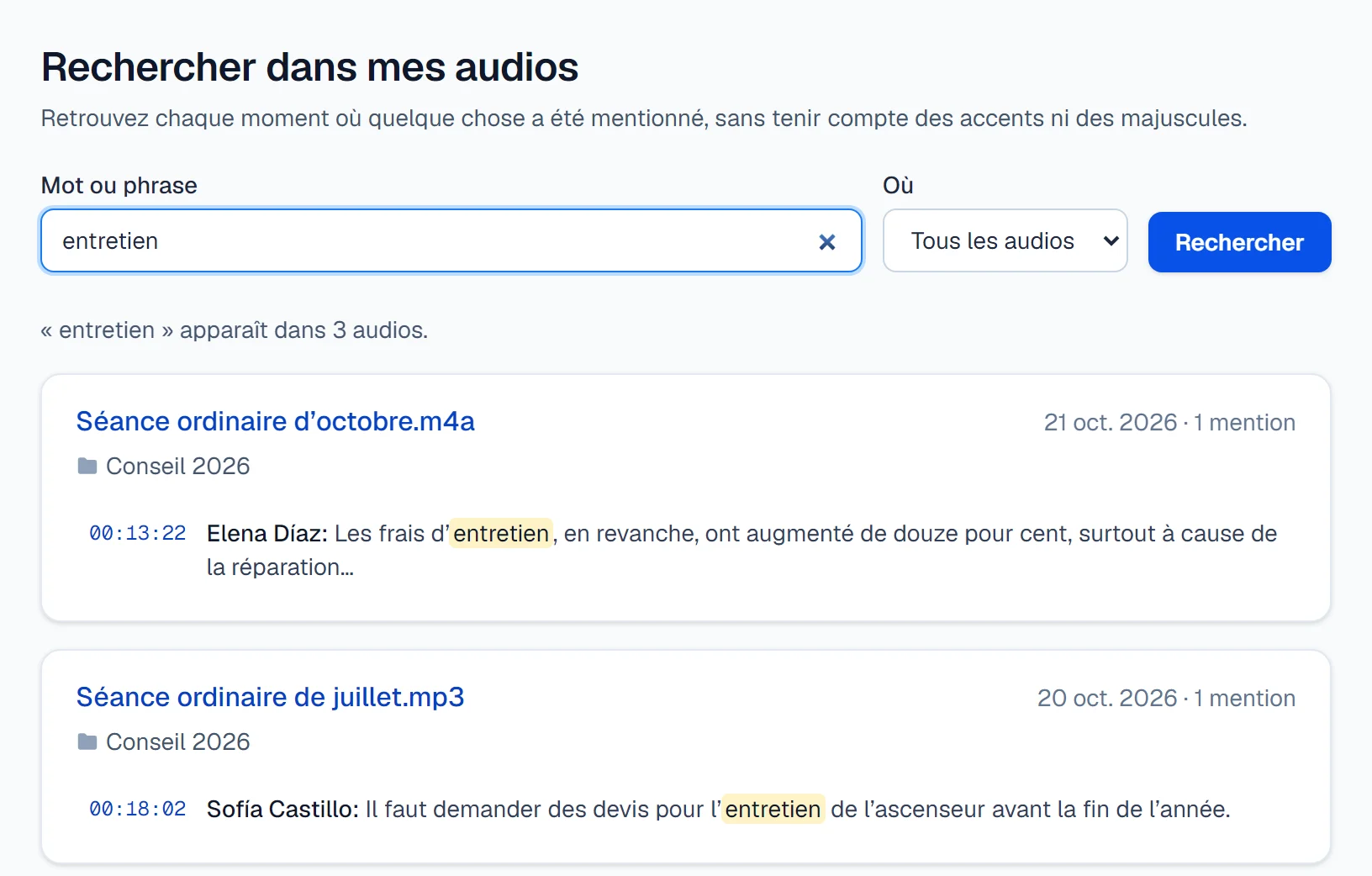Click the 'Mot ou phrase' label
This screenshot has width=1372, height=876.
click(119, 185)
